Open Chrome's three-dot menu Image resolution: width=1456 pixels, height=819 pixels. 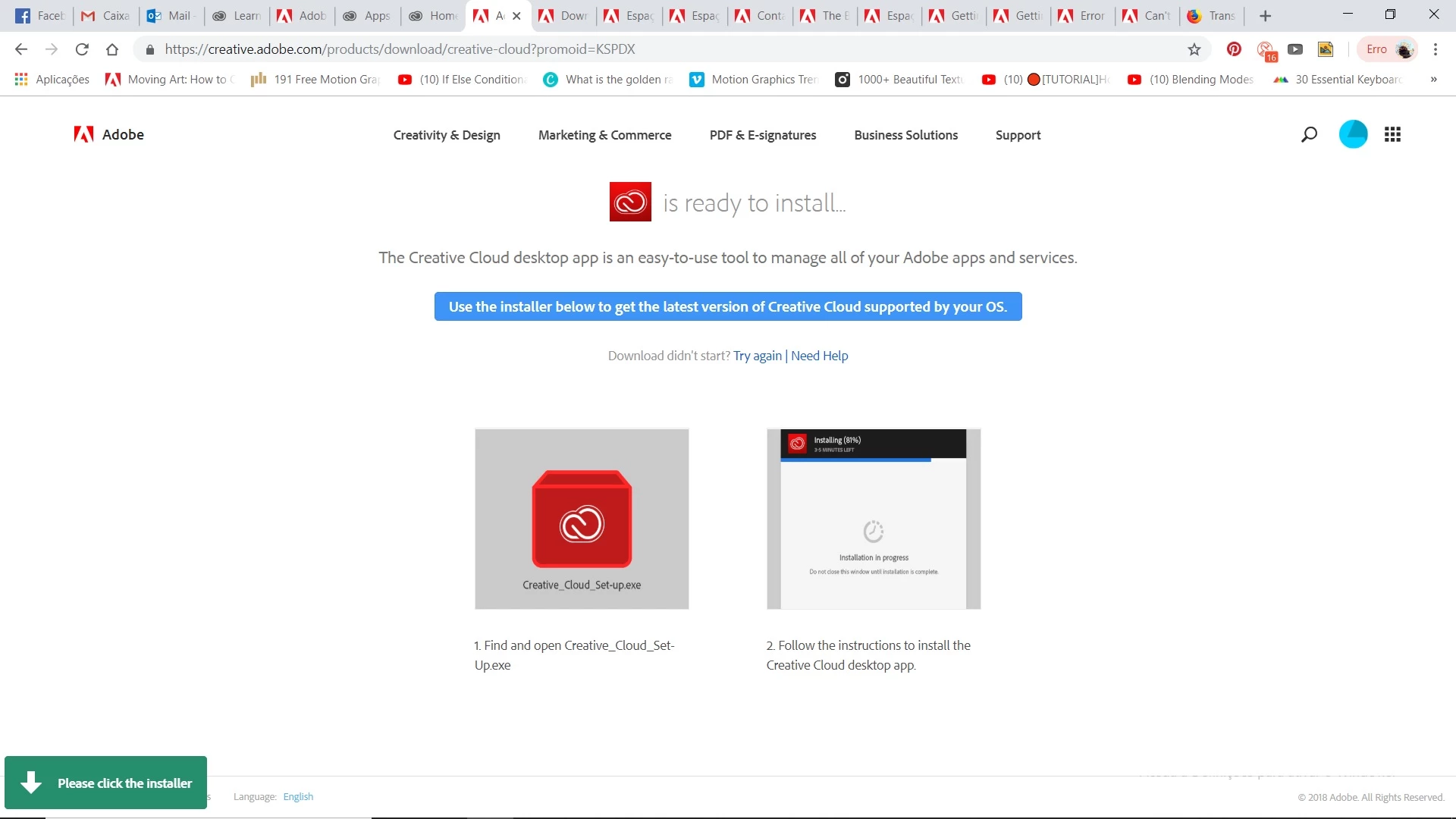pyautogui.click(x=1436, y=49)
